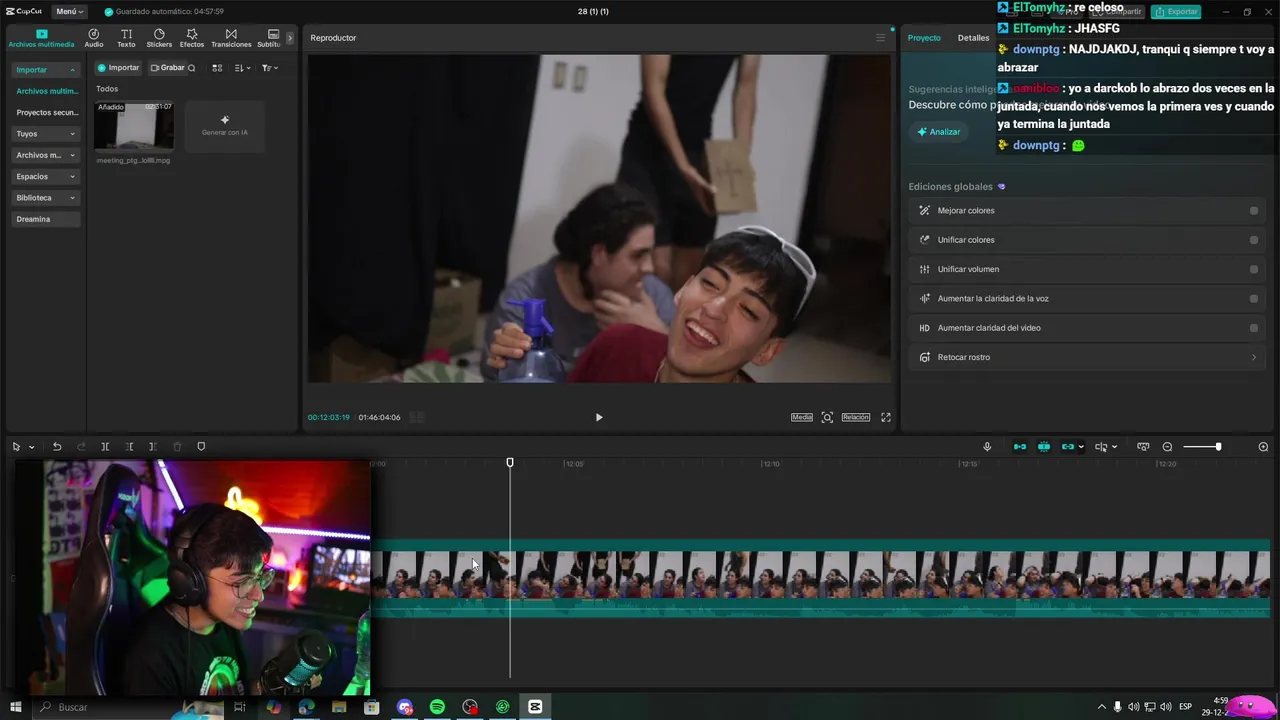Open the Relación aspect ratio button
Image resolution: width=1280 pixels, height=720 pixels.
(856, 417)
